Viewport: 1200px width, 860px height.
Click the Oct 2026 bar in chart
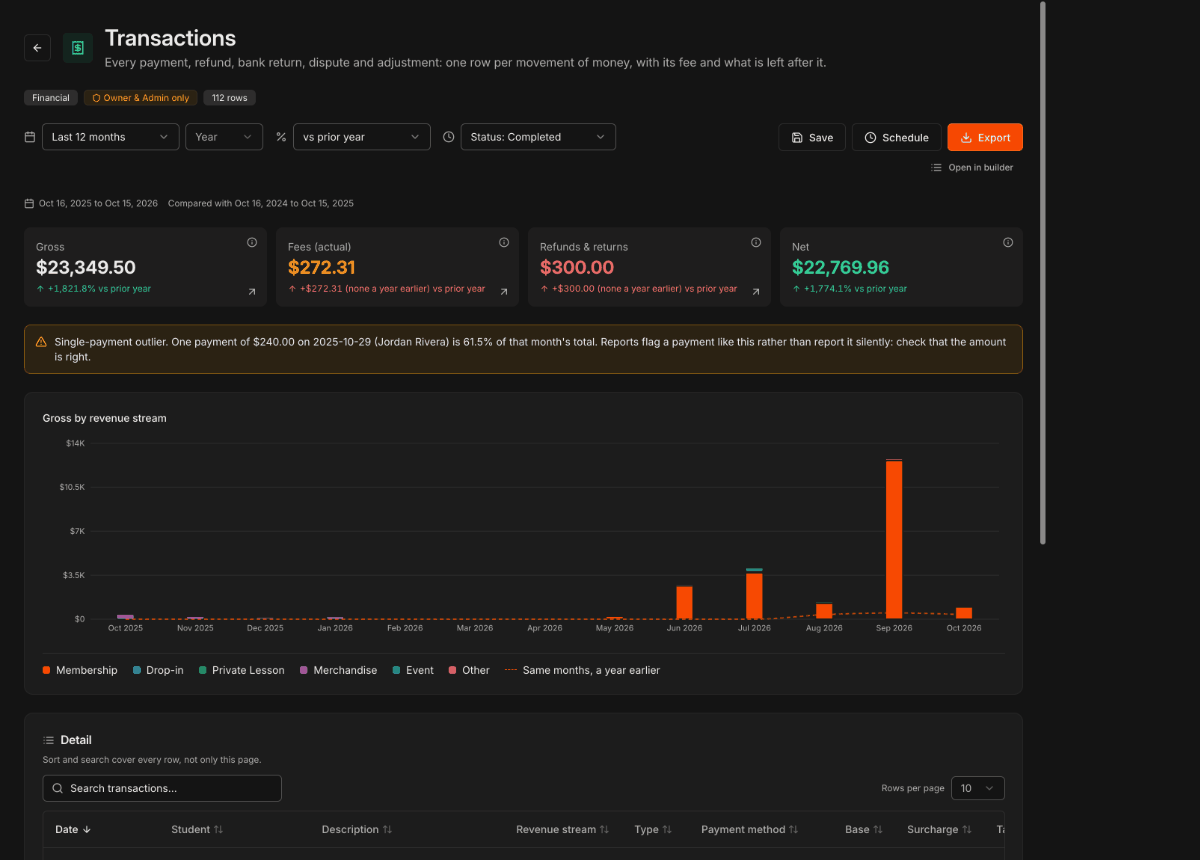pos(964,613)
